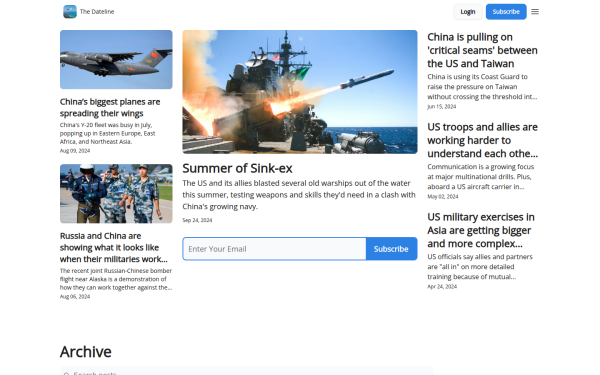
Task: Click the 'Apr 24, 2024' date
Action: pyautogui.click(x=442, y=286)
